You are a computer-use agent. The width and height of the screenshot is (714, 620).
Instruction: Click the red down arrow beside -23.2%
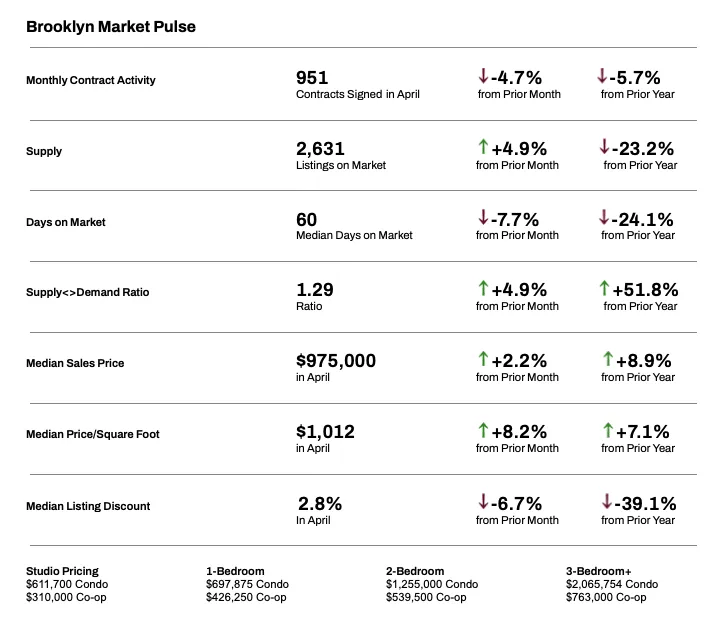click(x=604, y=147)
